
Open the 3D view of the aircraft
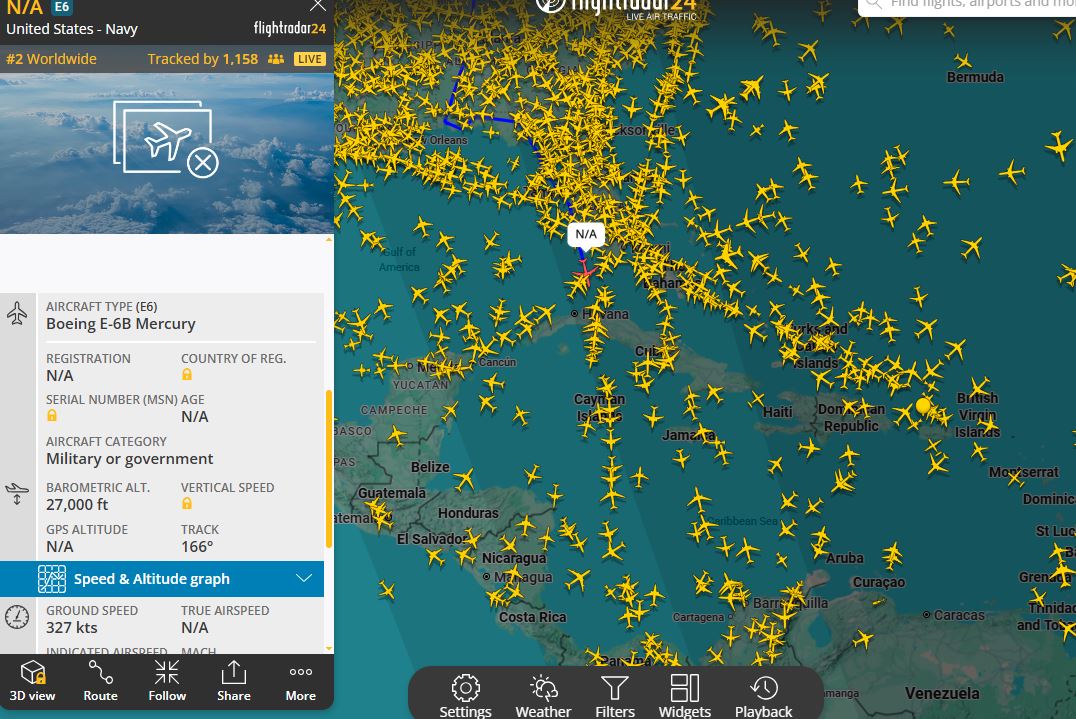click(x=33, y=680)
